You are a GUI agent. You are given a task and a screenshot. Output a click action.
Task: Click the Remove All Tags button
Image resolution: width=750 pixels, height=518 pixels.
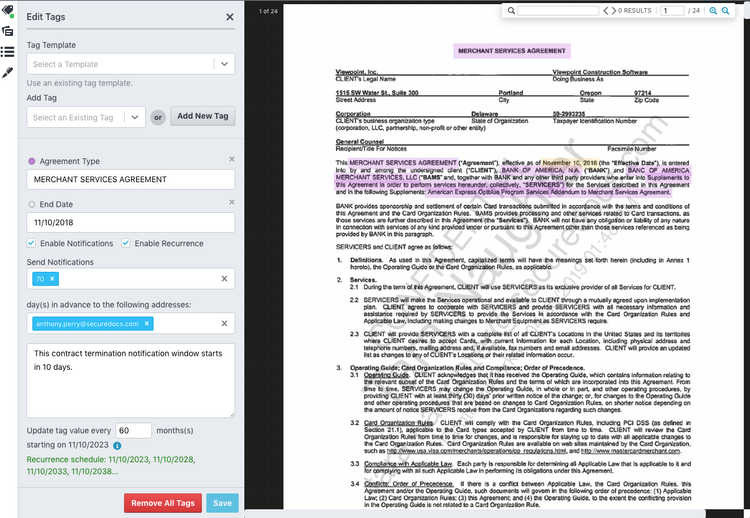tap(163, 503)
